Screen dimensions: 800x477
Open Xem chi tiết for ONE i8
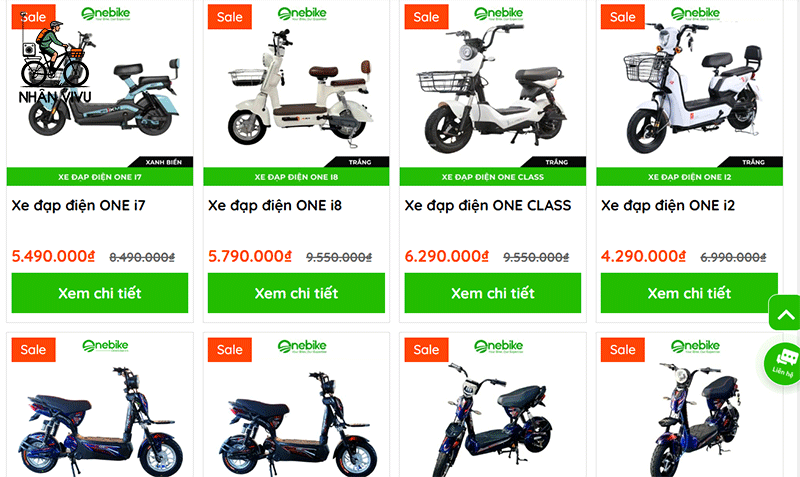pos(296,293)
